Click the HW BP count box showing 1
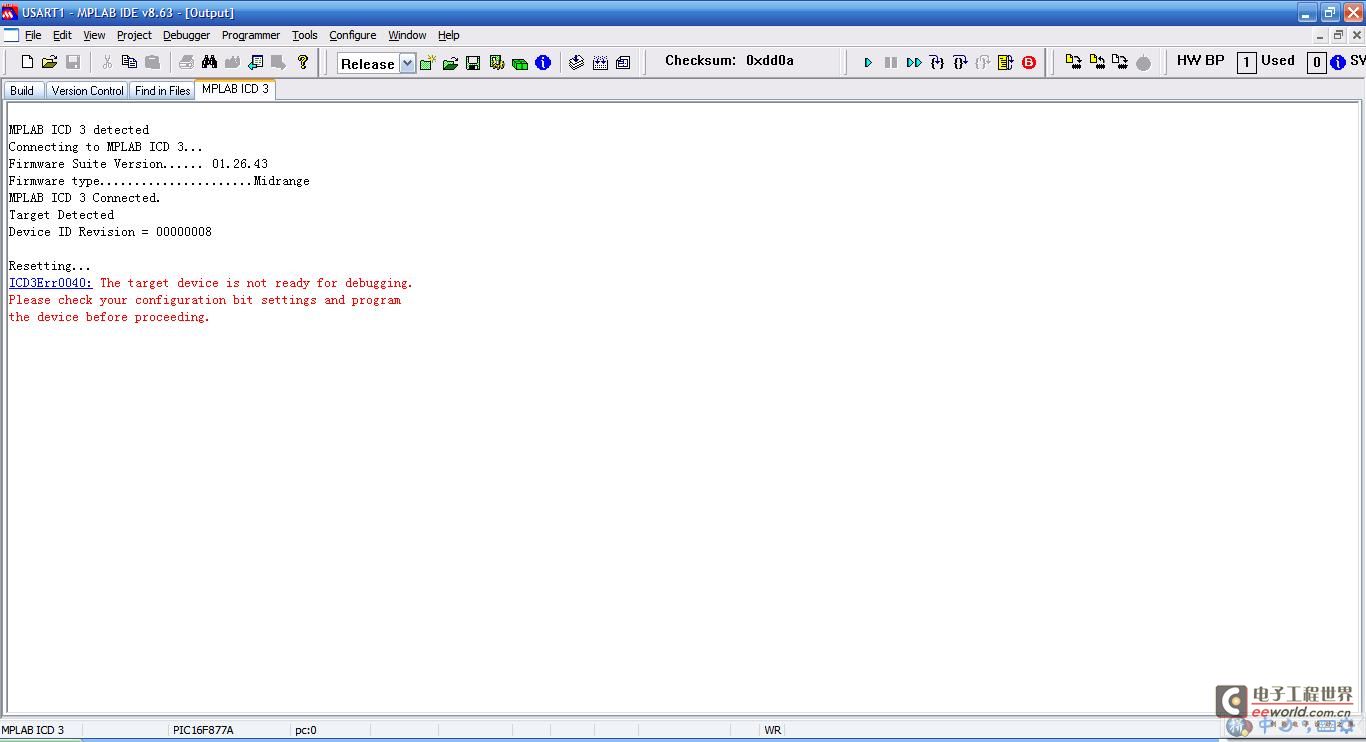Screen dimensions: 1366x742 1246,62
